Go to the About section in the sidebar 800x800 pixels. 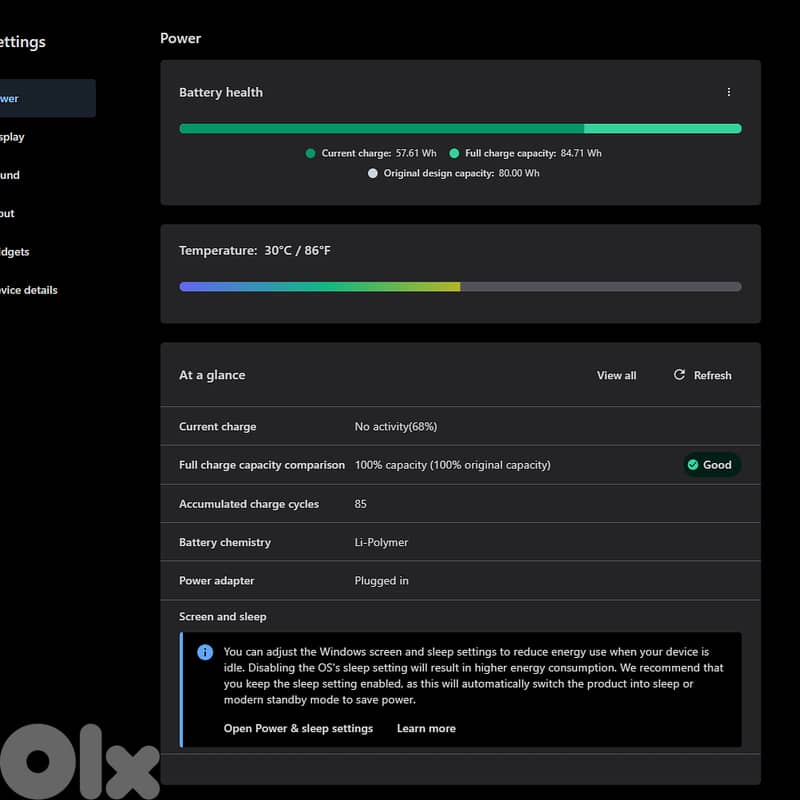click(x=10, y=213)
